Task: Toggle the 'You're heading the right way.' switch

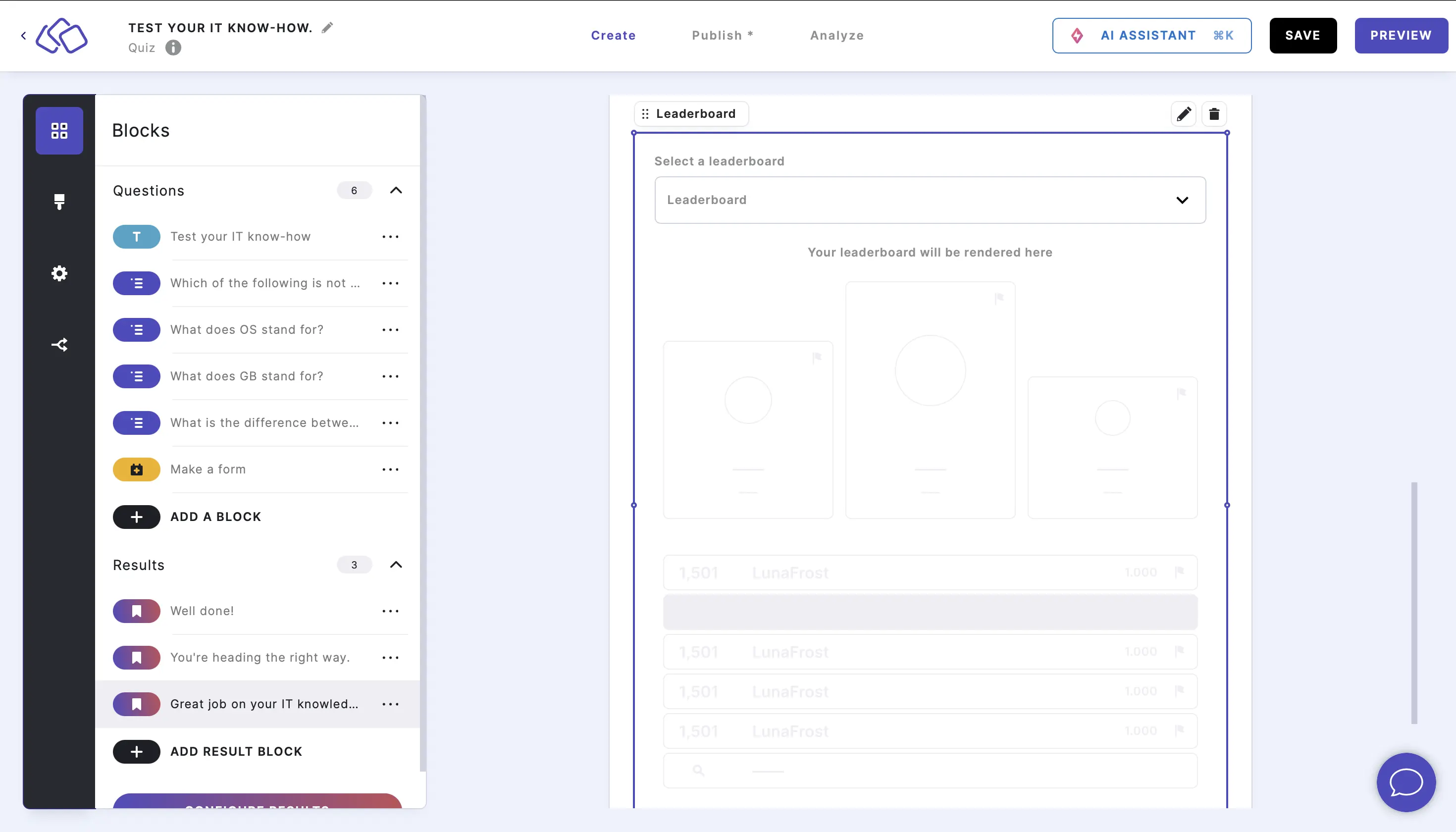Action: tap(137, 657)
